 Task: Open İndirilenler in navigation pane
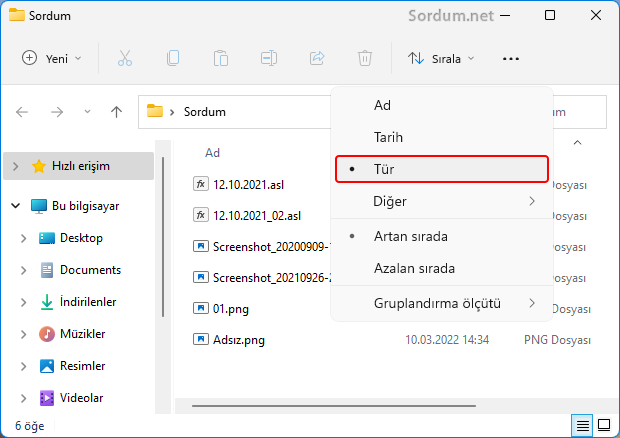click(x=88, y=302)
